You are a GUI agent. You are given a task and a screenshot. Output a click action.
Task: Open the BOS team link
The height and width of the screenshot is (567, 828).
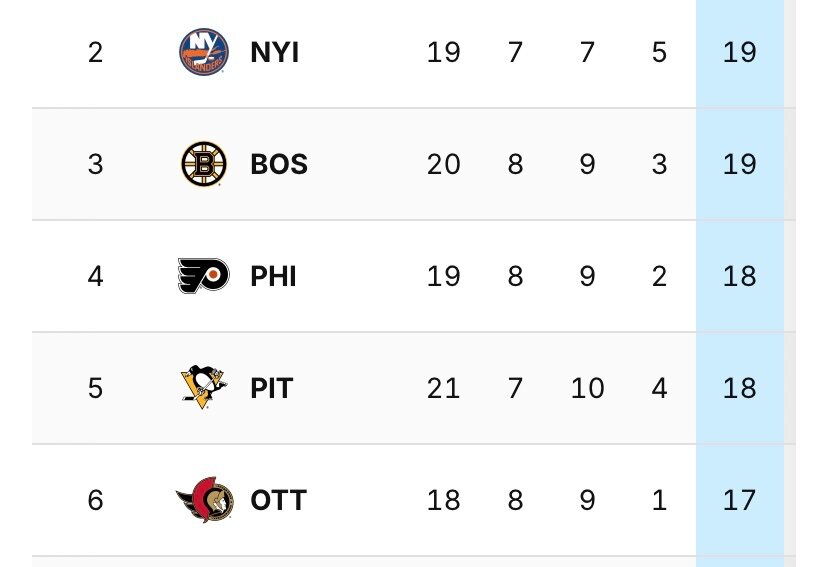pyautogui.click(x=279, y=164)
